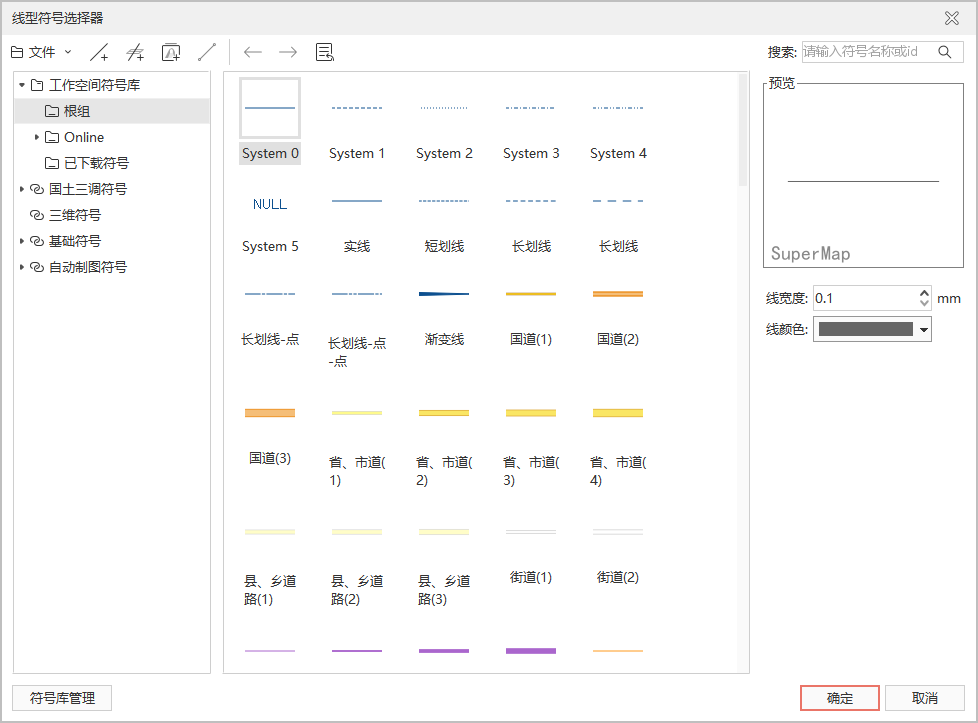Click the new 2D line symbol icon
978x723 pixels.
pos(99,52)
